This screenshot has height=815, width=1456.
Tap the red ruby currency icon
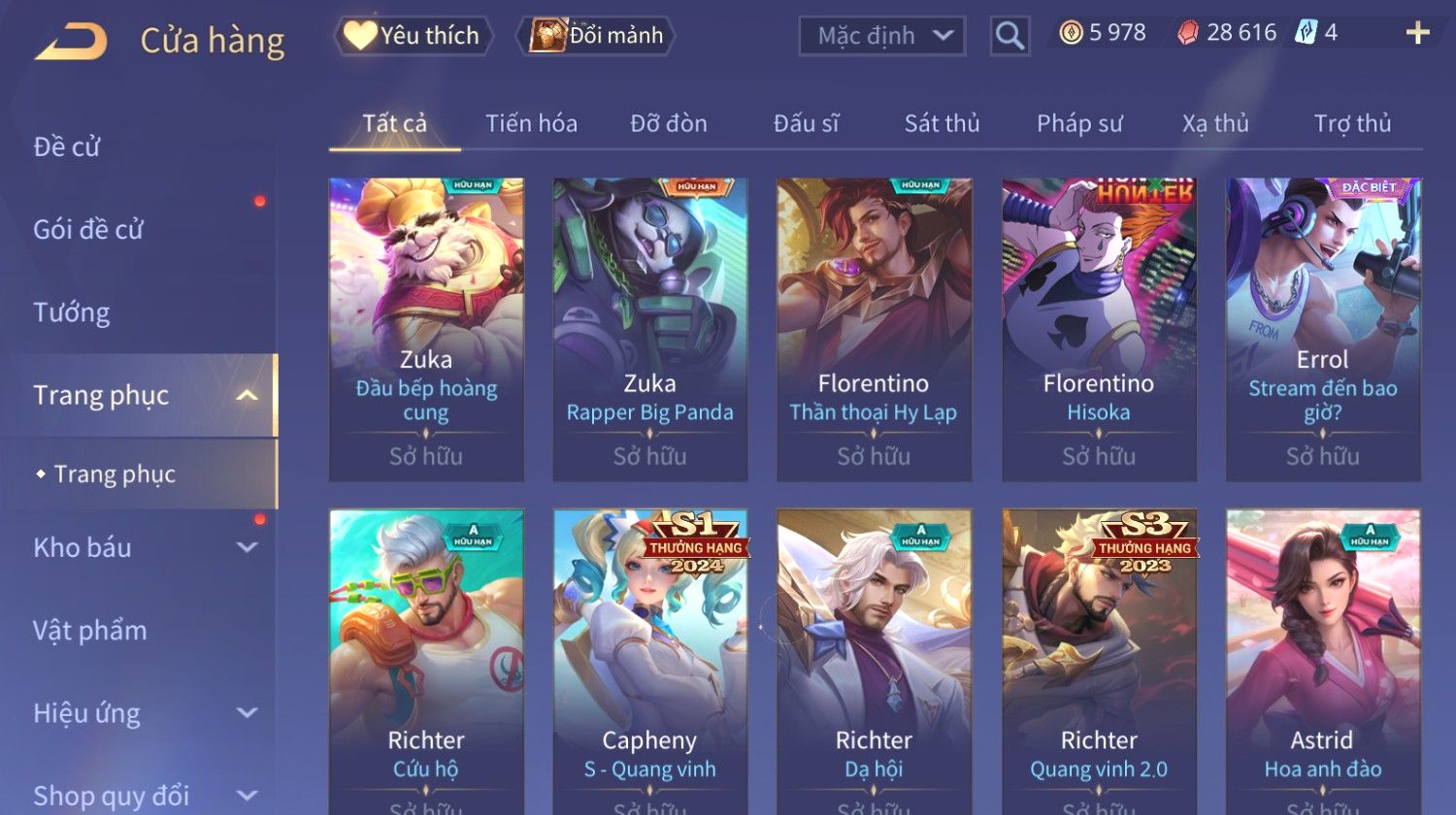(1188, 33)
